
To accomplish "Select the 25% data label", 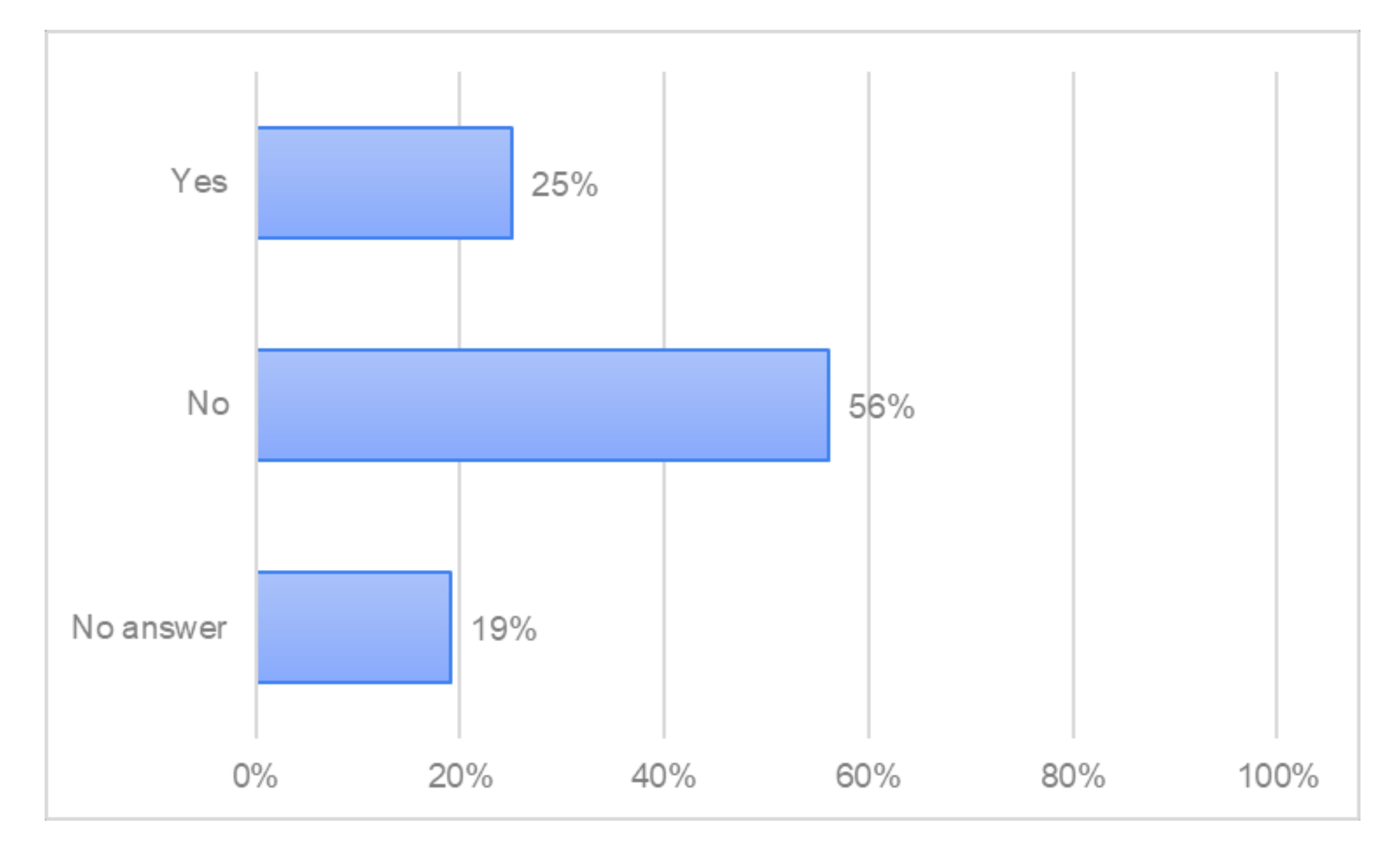I will coord(564,184).
